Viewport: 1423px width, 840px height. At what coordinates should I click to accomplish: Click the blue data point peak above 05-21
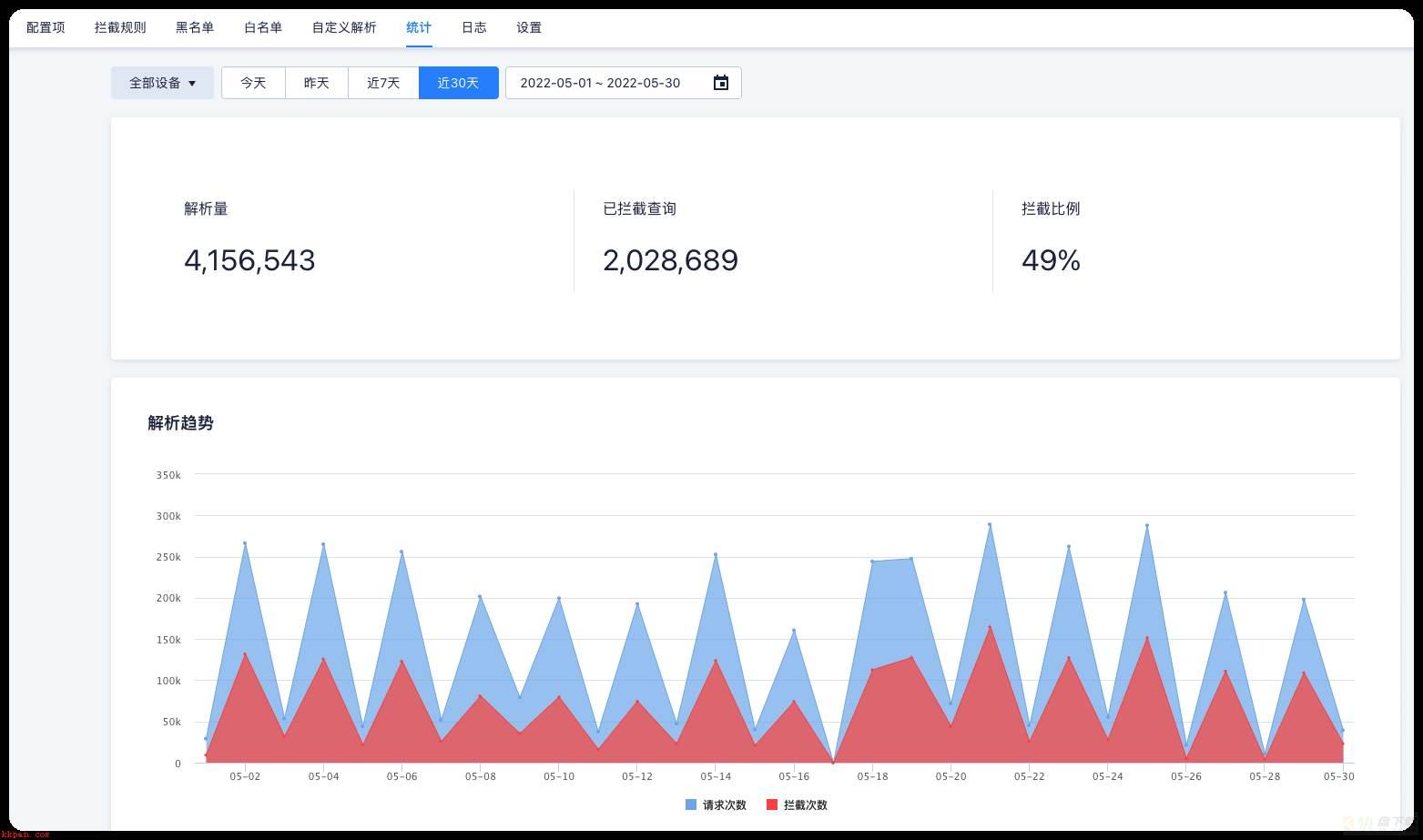pos(990,524)
